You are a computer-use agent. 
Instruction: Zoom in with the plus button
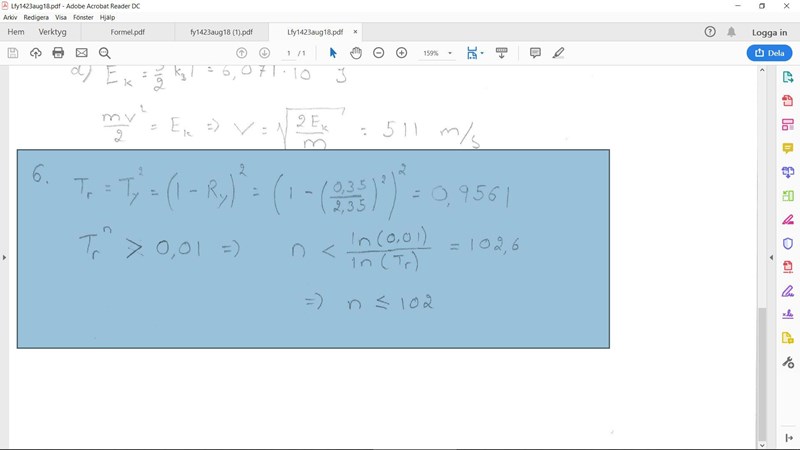pos(401,53)
